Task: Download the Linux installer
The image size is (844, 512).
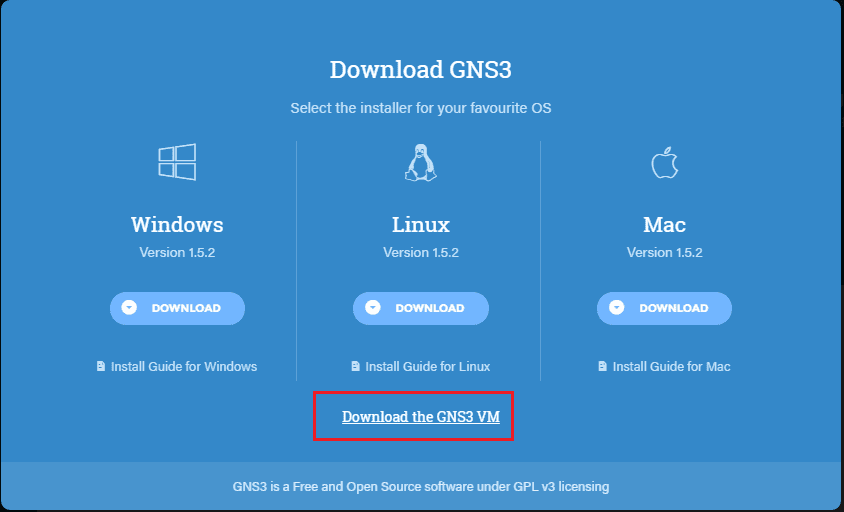Action: [x=421, y=308]
